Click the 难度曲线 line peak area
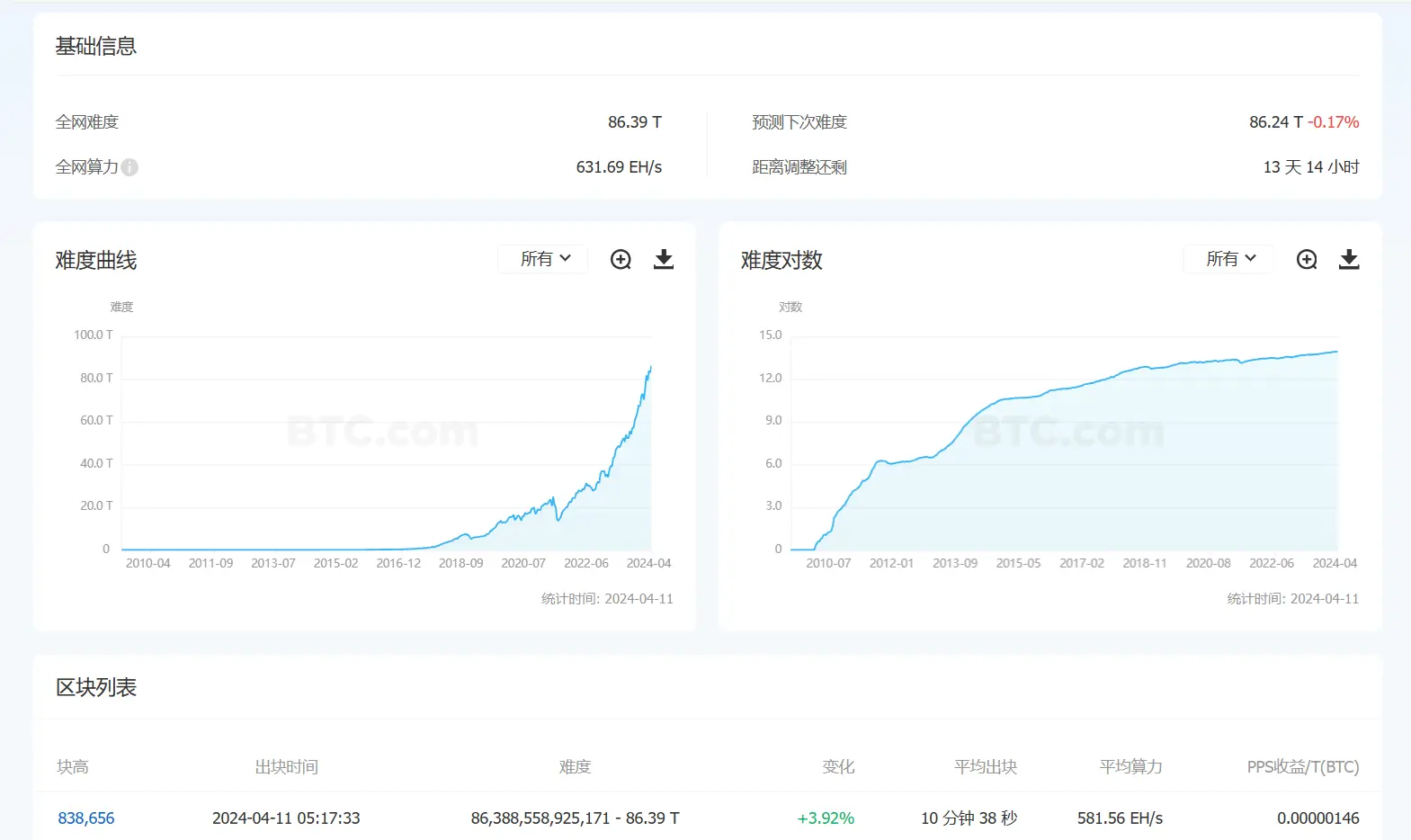The image size is (1411, 840). coord(649,369)
